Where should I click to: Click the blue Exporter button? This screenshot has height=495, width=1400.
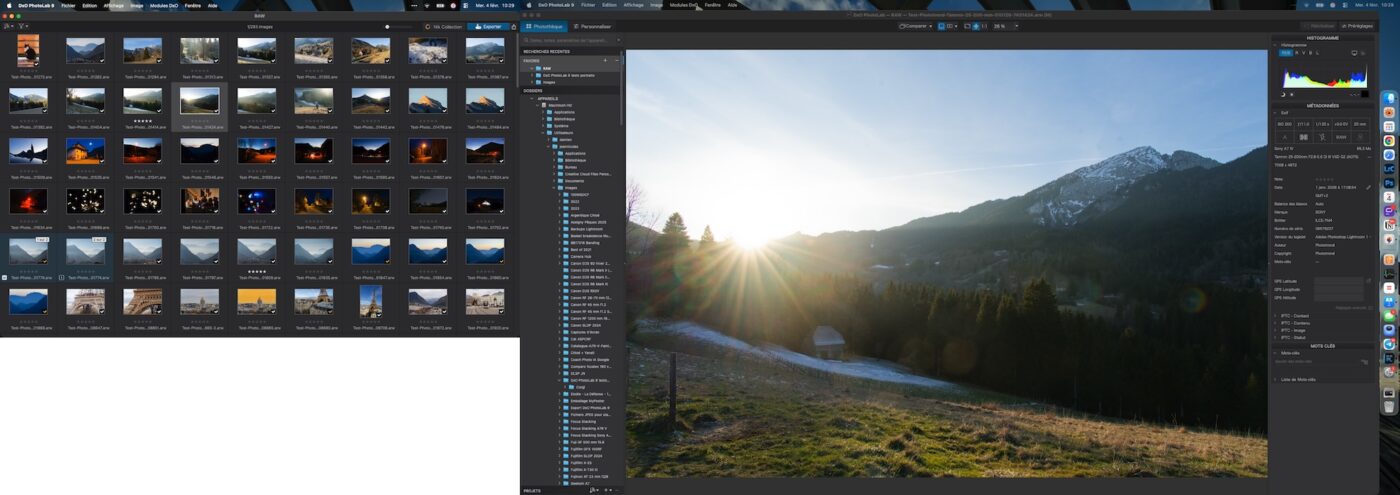tap(489, 26)
